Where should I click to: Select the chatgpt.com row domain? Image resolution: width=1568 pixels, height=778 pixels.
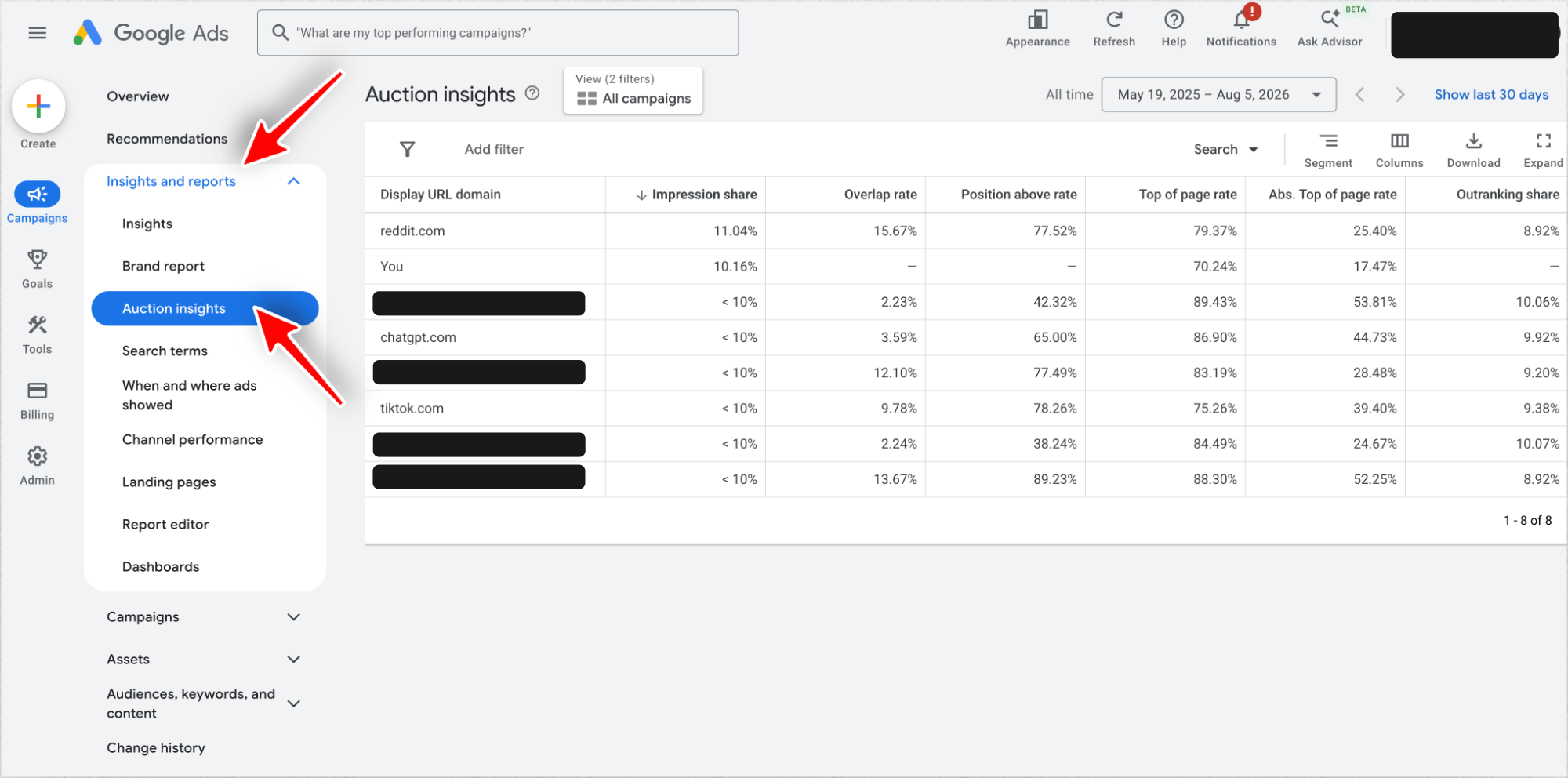pos(418,337)
